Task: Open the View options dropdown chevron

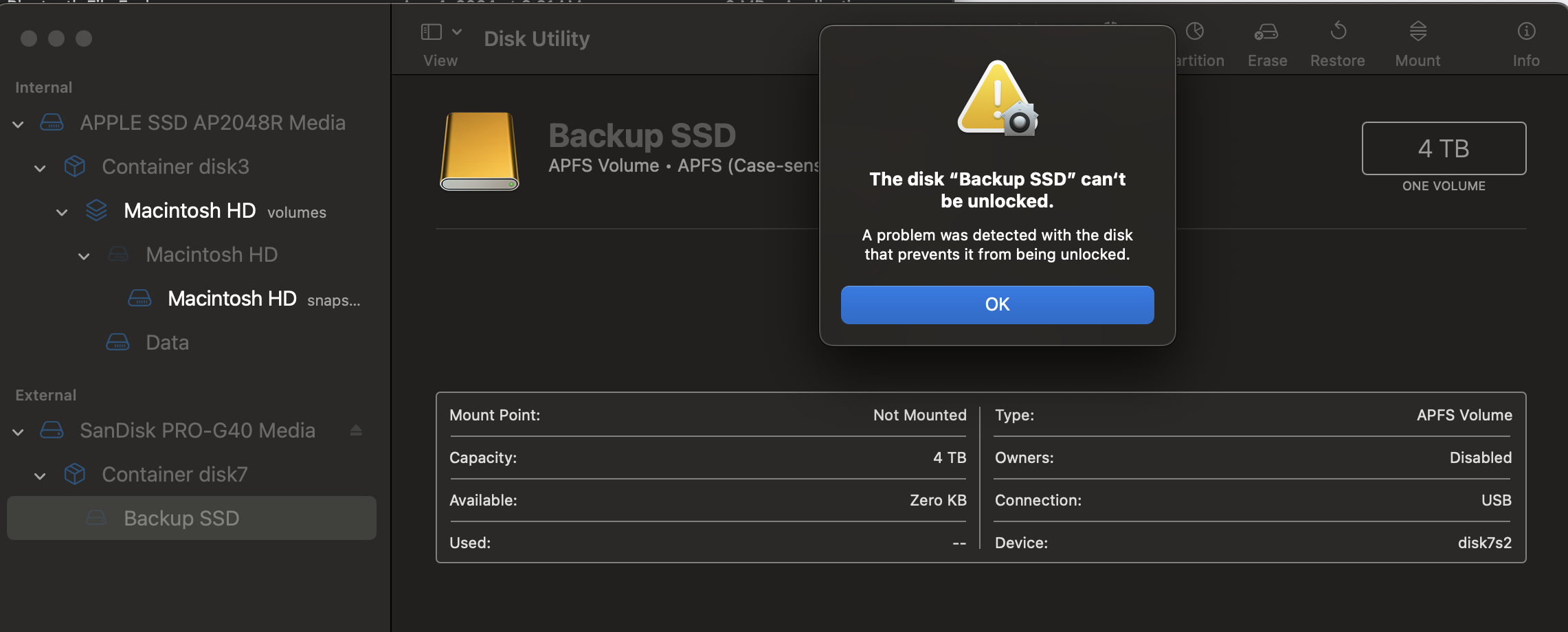Action: pyautogui.click(x=457, y=32)
